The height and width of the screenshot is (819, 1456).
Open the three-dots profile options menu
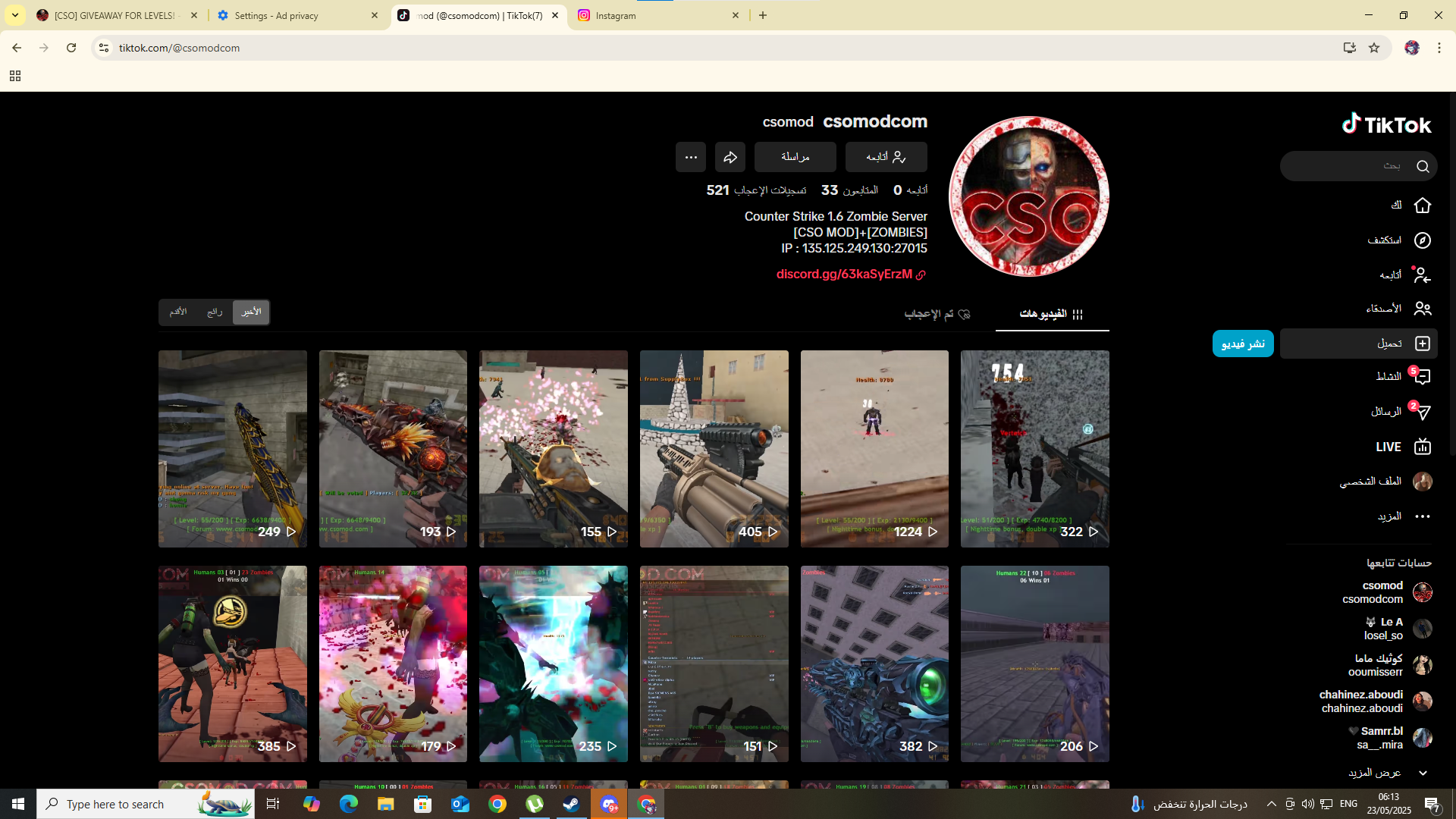(690, 157)
